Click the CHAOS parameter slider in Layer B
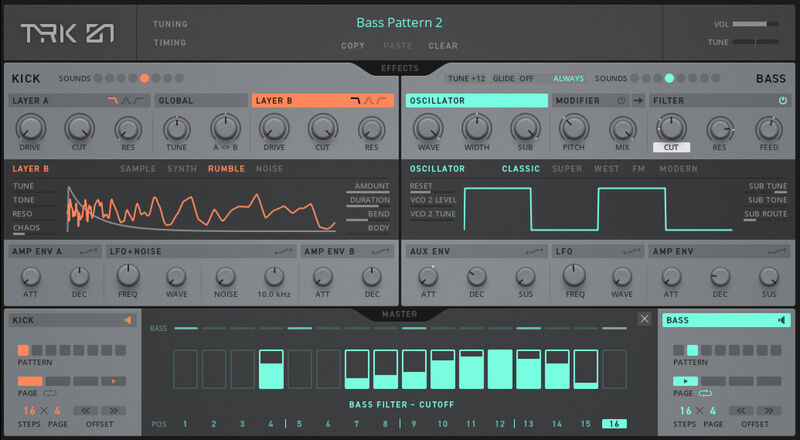Screen dimensions: 800x440 [x=33, y=230]
